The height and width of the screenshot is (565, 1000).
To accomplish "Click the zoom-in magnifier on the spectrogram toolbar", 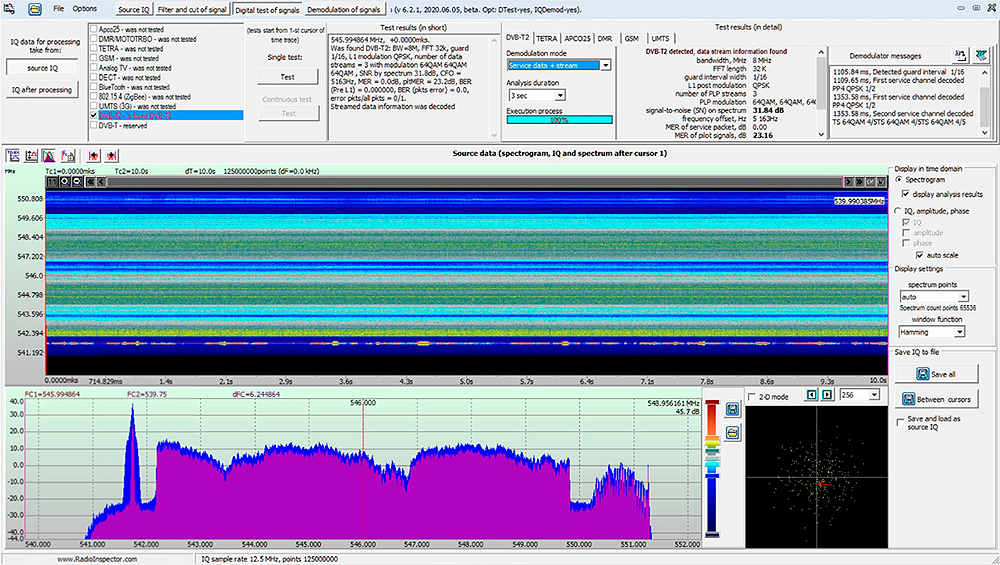I will click(65, 182).
